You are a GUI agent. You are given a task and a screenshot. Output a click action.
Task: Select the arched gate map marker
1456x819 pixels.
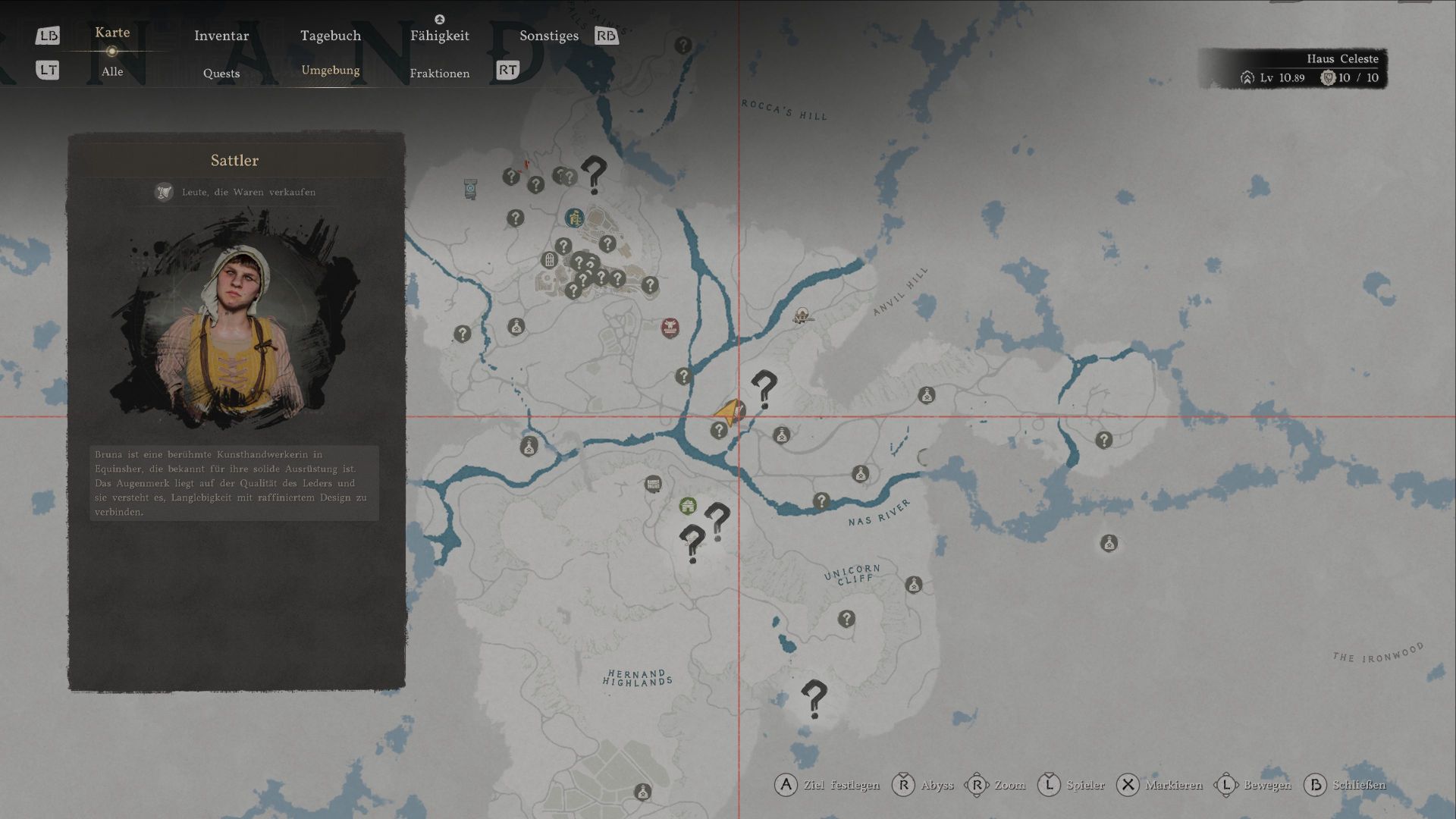(x=549, y=260)
